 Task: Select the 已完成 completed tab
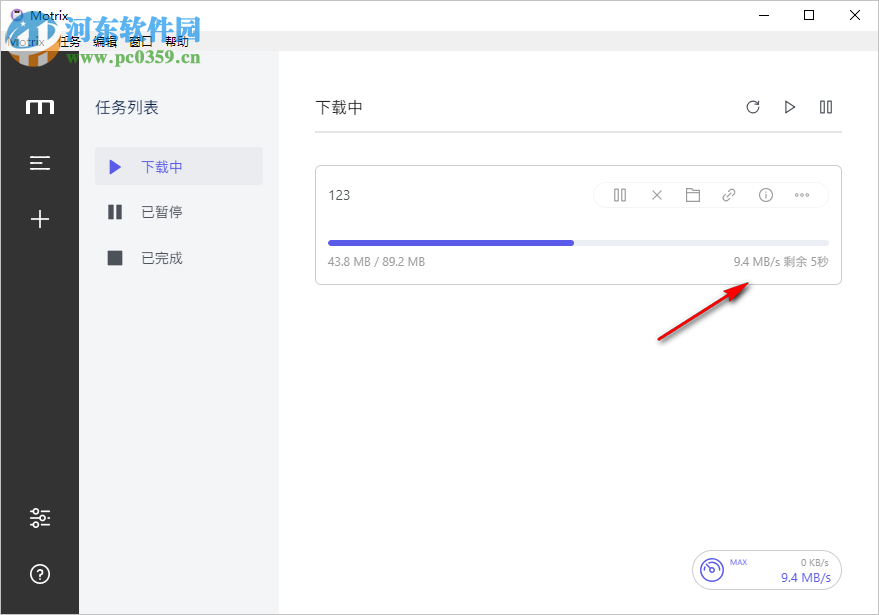pyautogui.click(x=179, y=258)
